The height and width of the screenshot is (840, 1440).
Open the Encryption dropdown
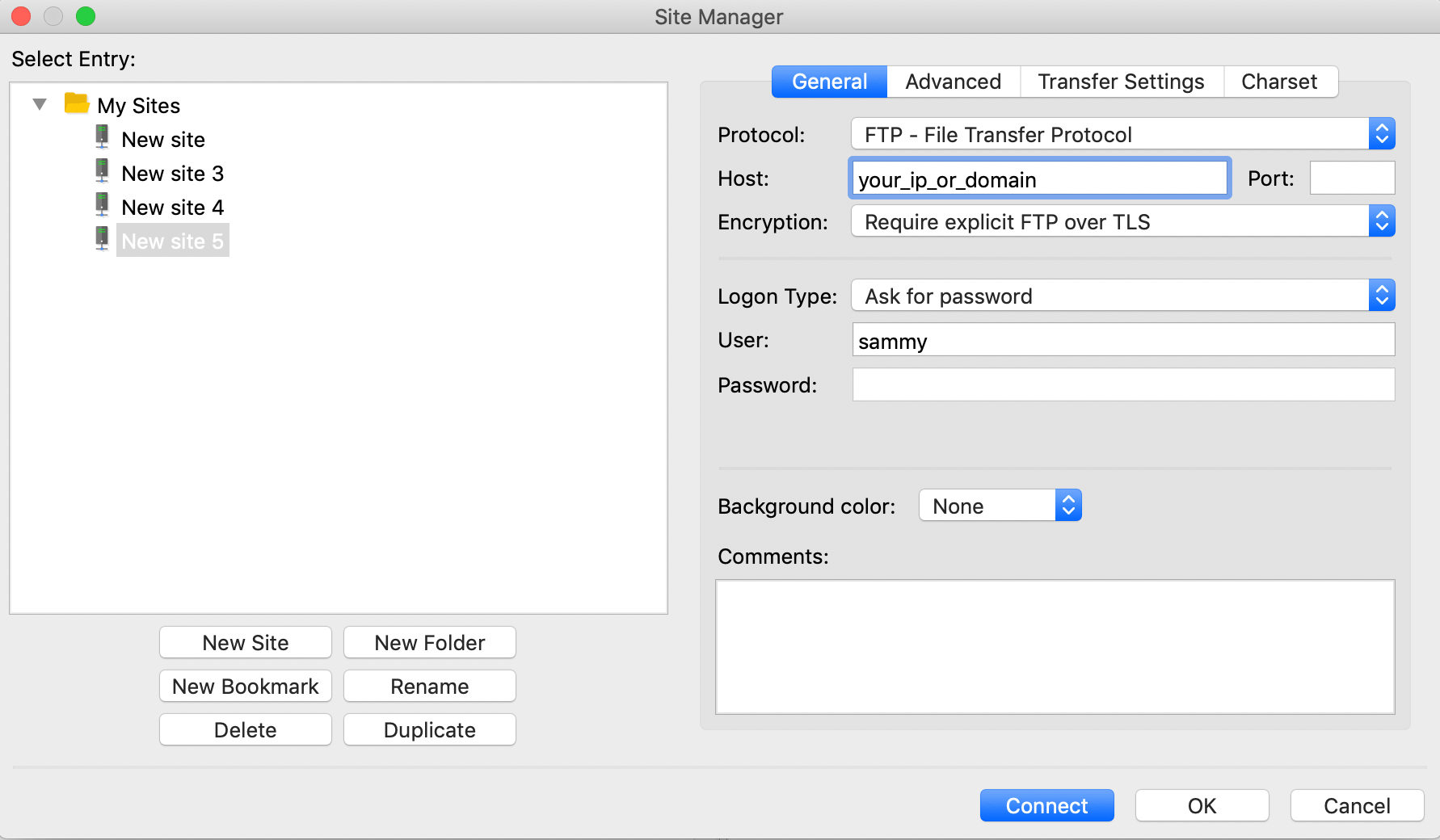tap(1122, 221)
